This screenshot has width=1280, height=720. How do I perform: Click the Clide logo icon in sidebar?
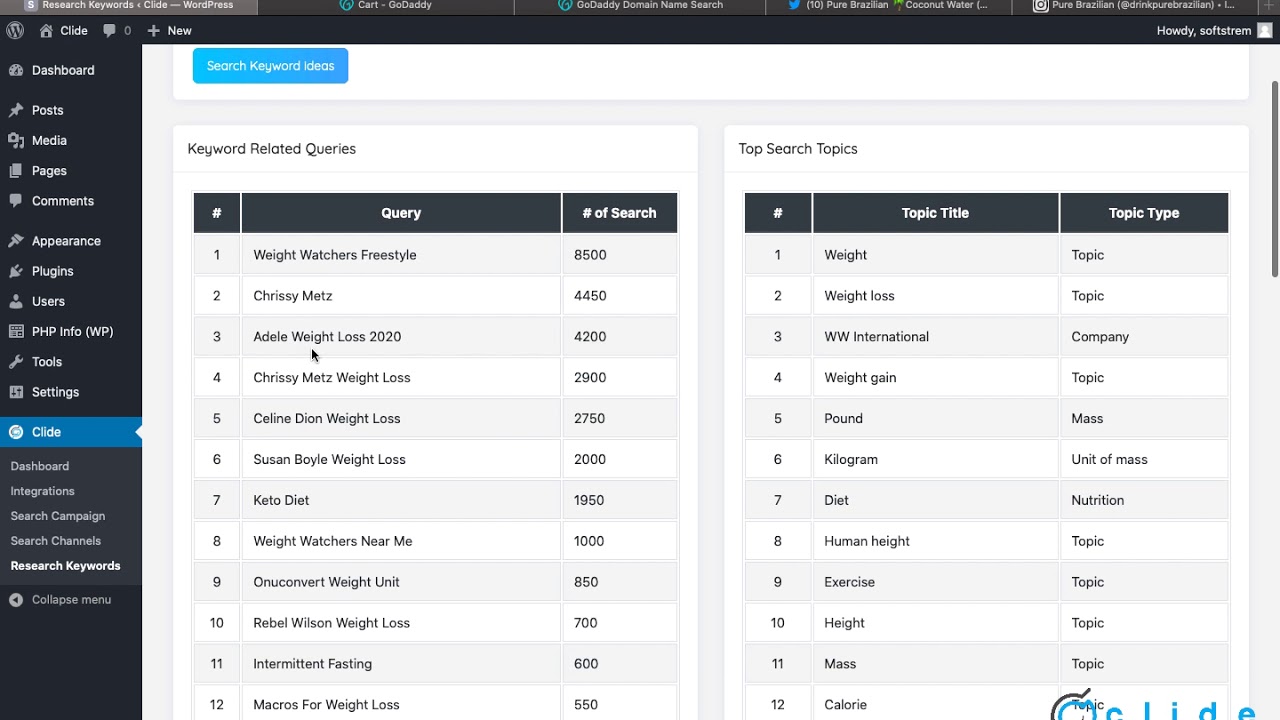15,432
